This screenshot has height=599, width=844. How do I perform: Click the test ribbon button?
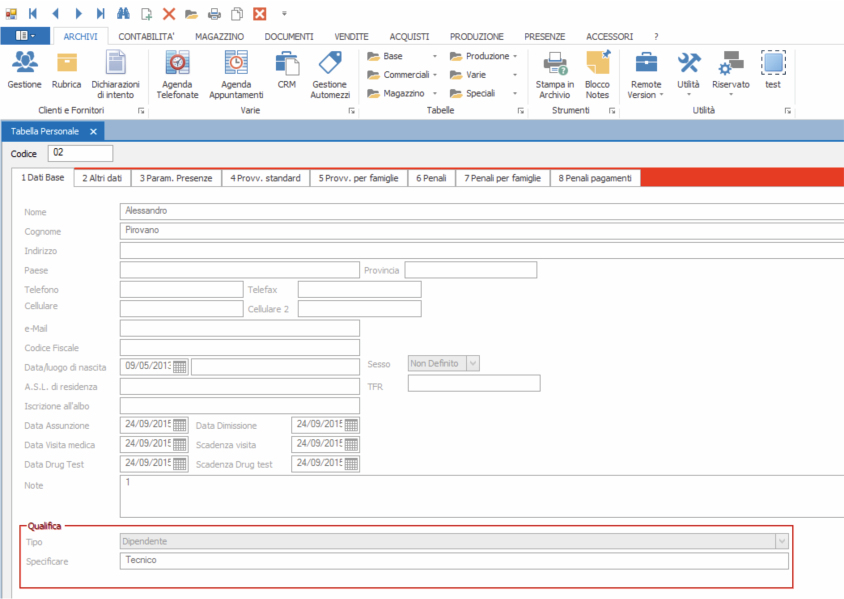coord(773,69)
